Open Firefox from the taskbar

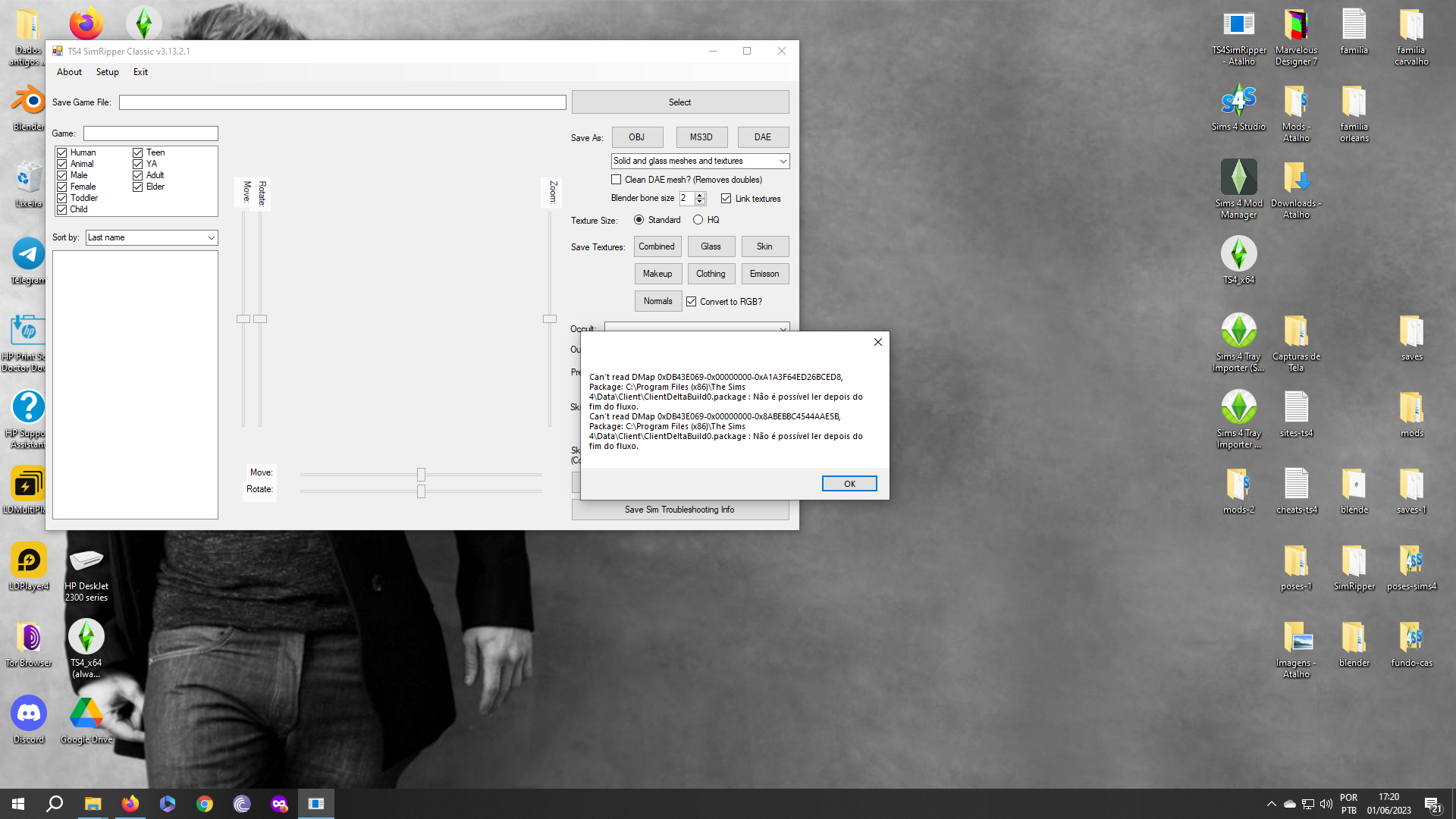(x=130, y=803)
